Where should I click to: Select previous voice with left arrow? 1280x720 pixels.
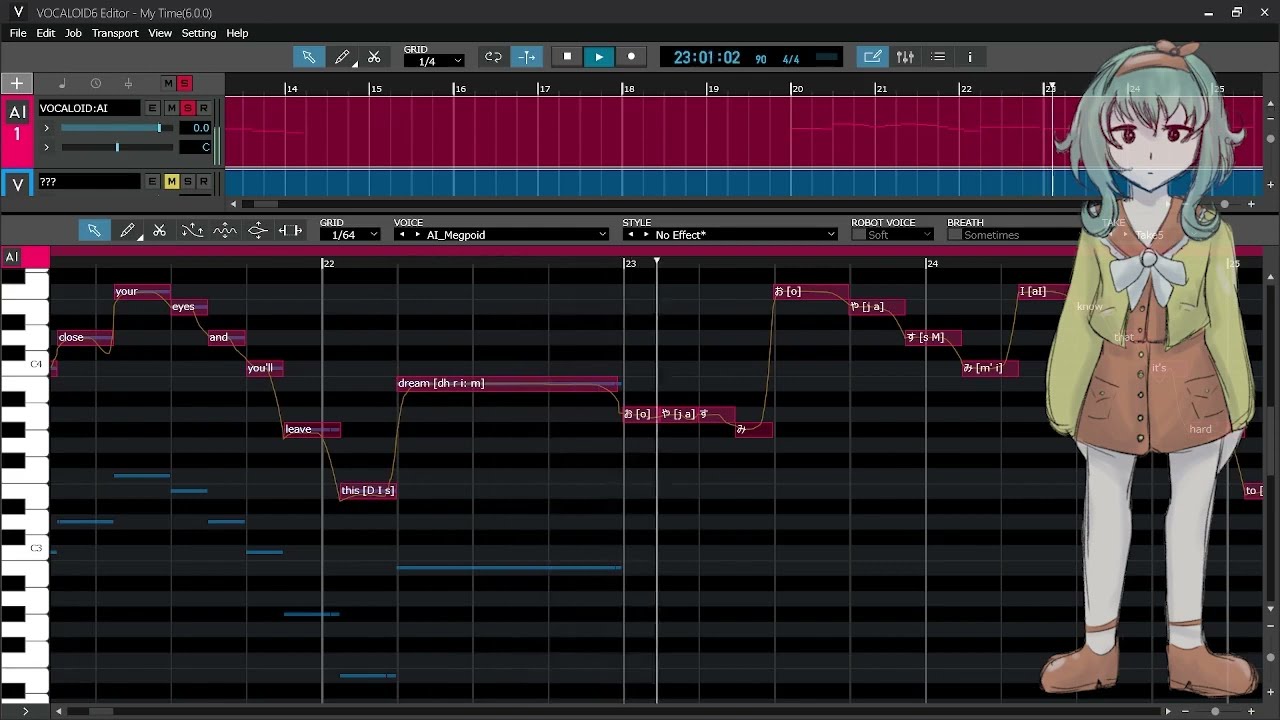coord(401,235)
